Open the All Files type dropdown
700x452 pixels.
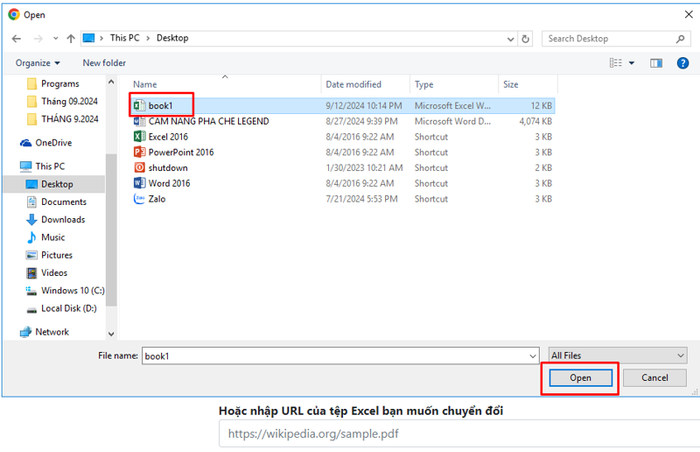pyautogui.click(x=617, y=356)
